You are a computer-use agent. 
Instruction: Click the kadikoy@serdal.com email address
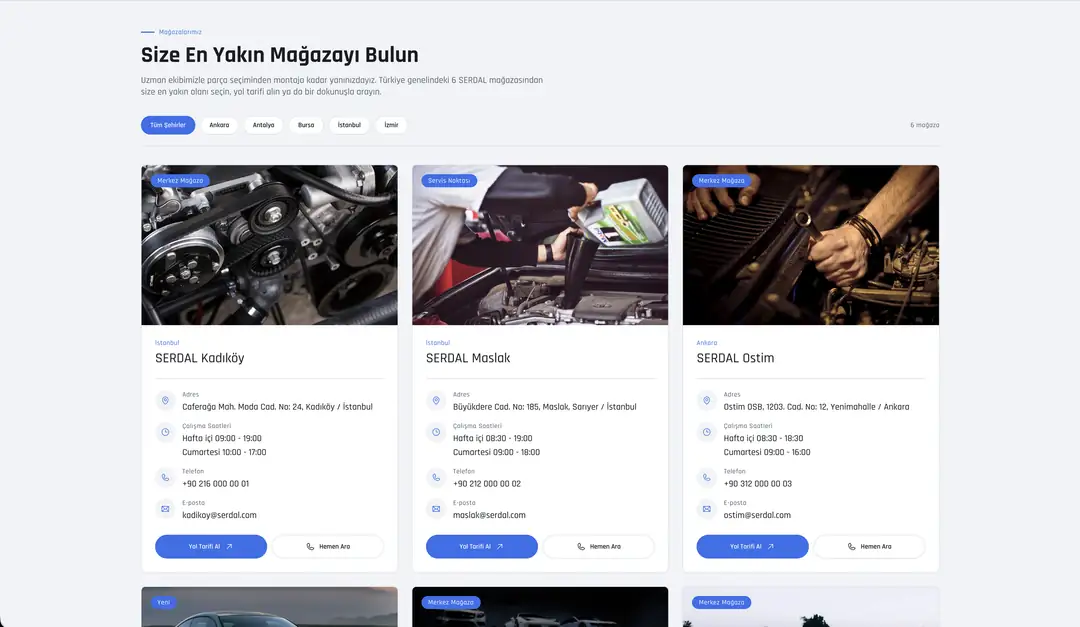(219, 515)
